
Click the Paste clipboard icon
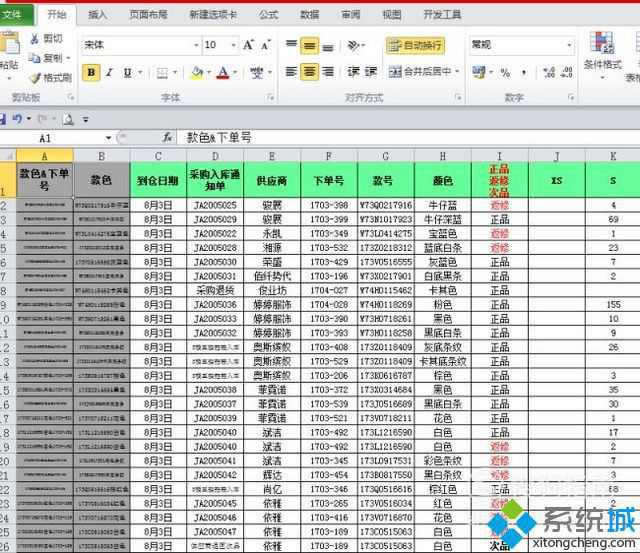coord(9,43)
